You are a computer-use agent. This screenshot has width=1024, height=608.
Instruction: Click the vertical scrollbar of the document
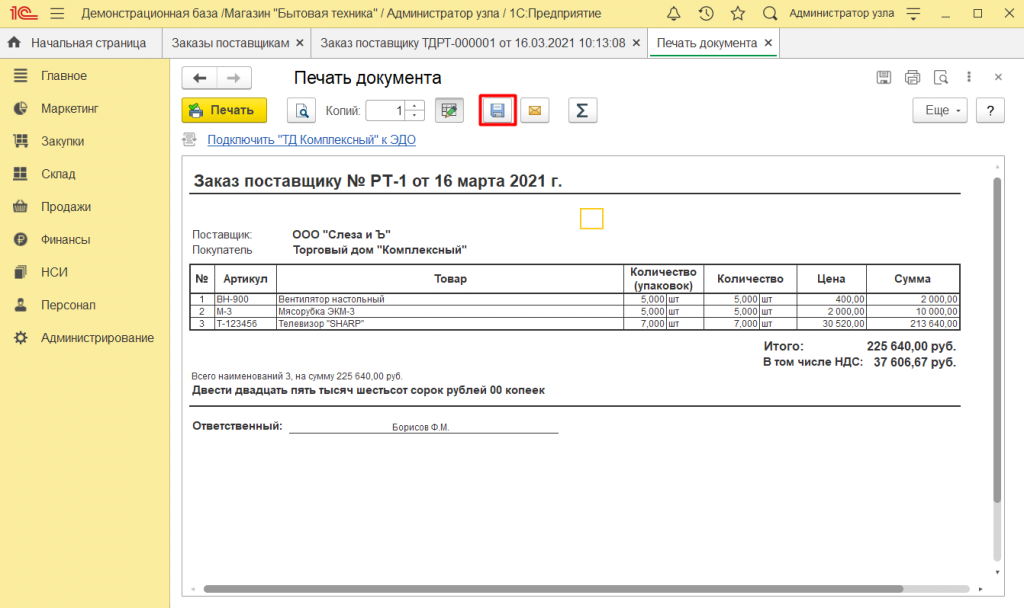click(996, 340)
